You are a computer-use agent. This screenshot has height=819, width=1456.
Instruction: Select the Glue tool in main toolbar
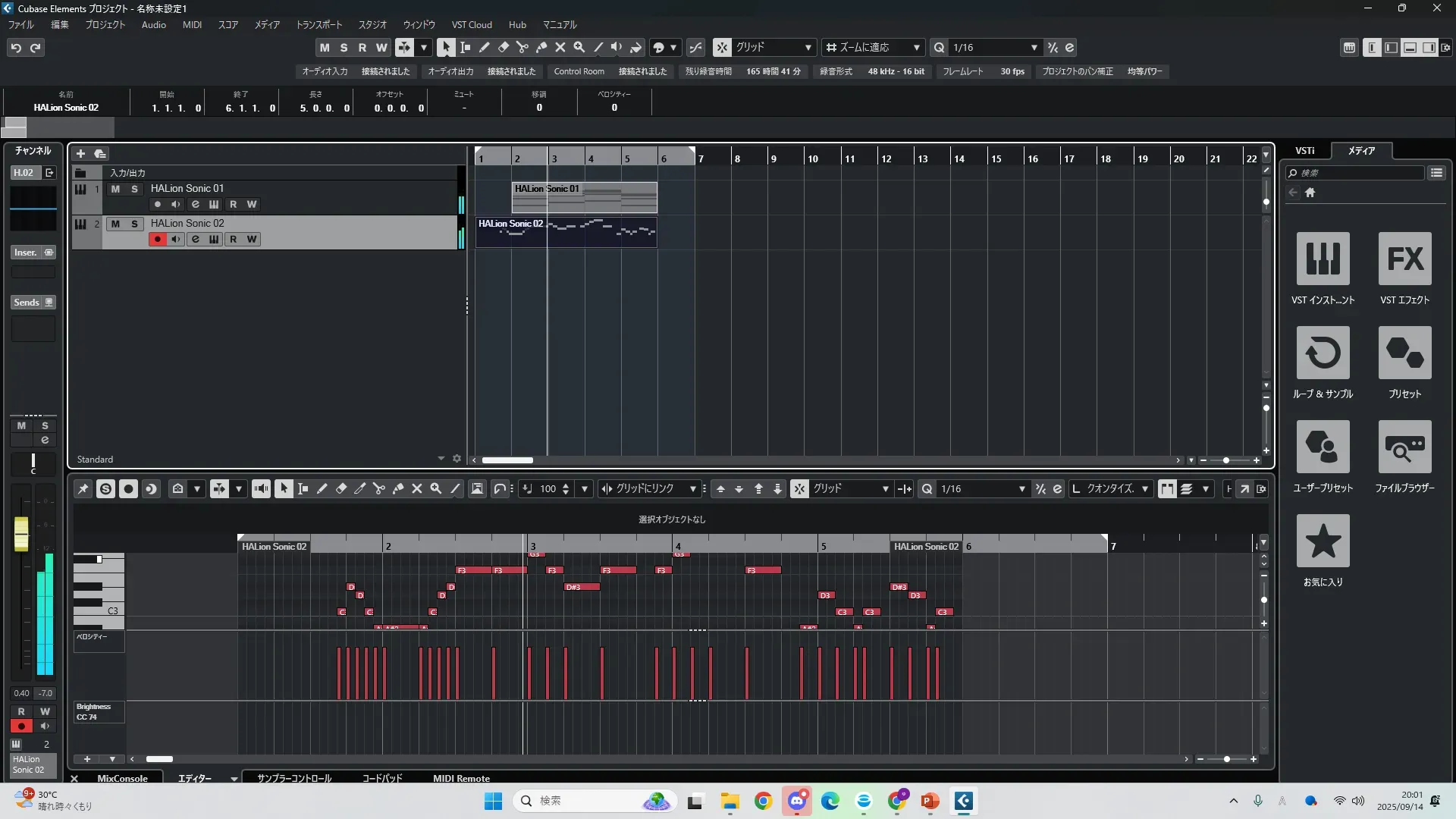click(541, 47)
